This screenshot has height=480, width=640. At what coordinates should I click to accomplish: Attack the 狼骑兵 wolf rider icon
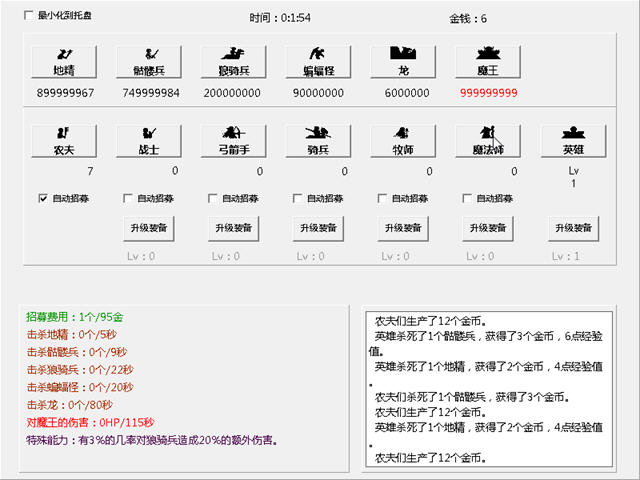(x=234, y=62)
